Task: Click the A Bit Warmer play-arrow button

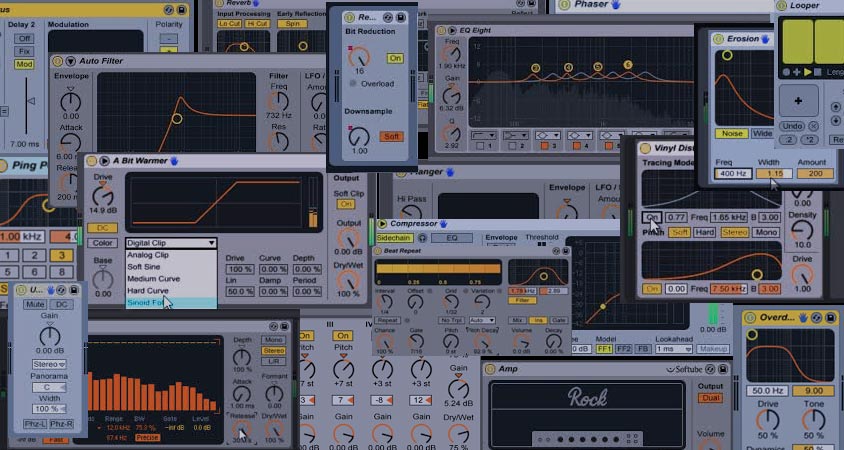Action: [104, 161]
